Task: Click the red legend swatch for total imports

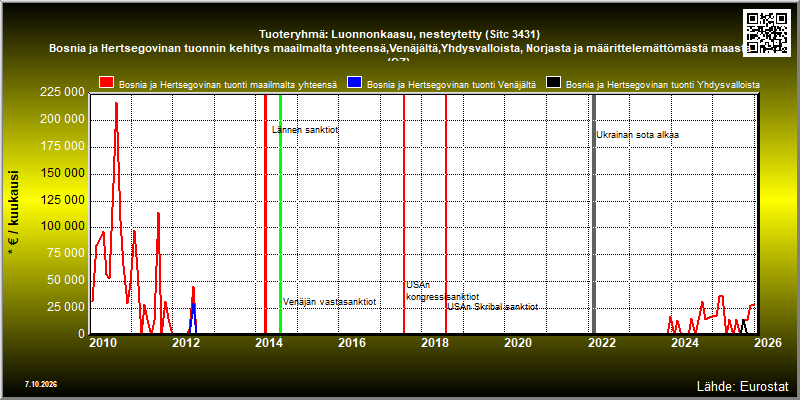Action: pyautogui.click(x=107, y=84)
